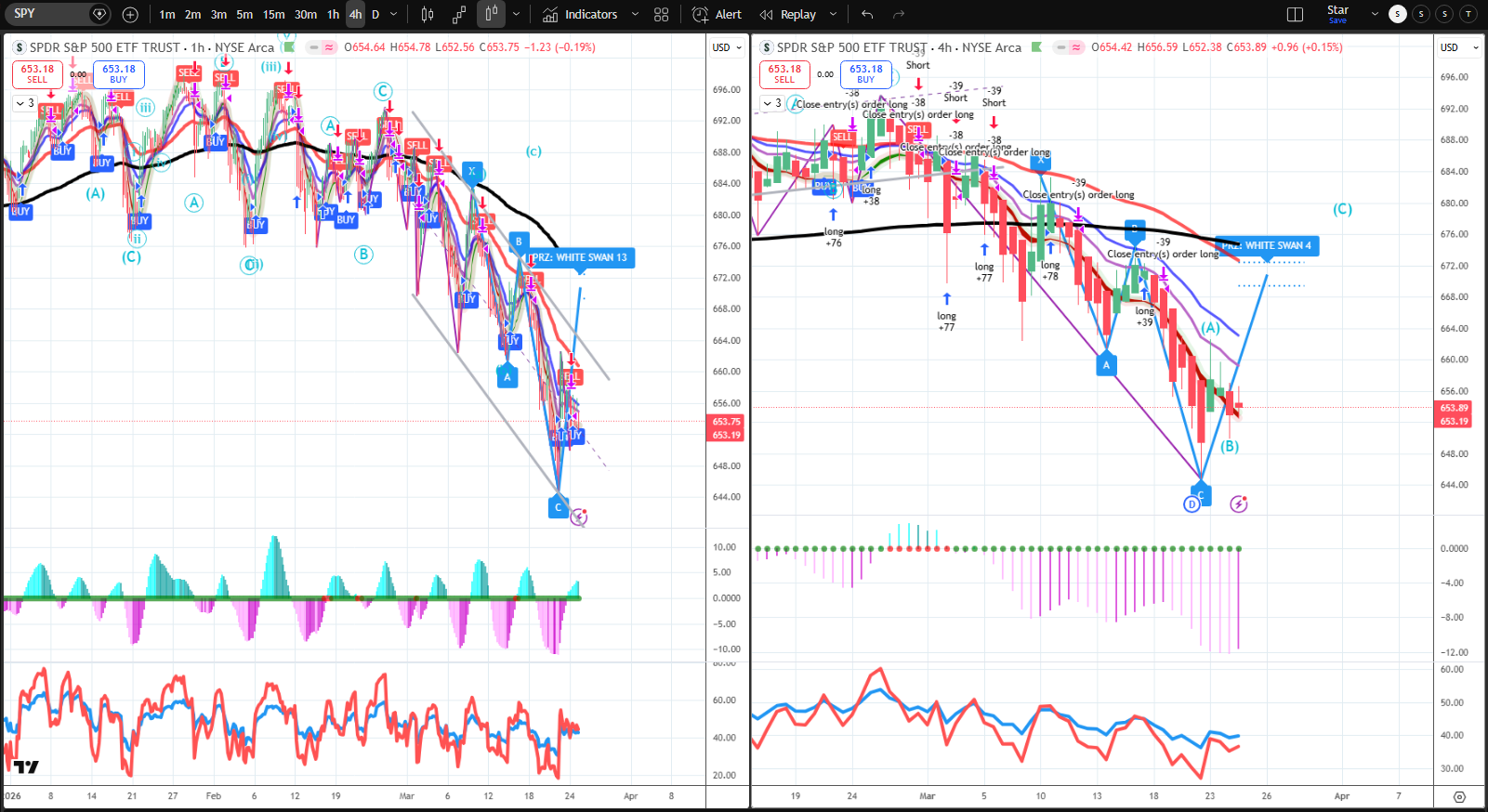Select the highlighted candles chart style icon
Viewport: 1488px width, 812px height.
tap(491, 14)
